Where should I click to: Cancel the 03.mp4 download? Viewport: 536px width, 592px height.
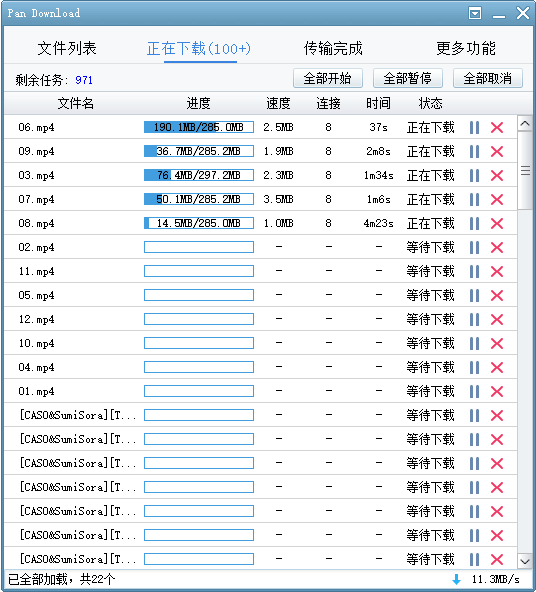pyautogui.click(x=497, y=176)
